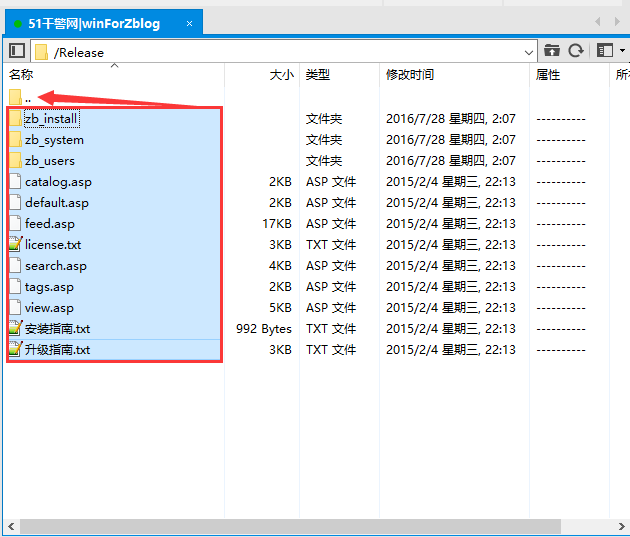The height and width of the screenshot is (537, 630).
Task: Select the zb_install folder name
Action: 51,119
